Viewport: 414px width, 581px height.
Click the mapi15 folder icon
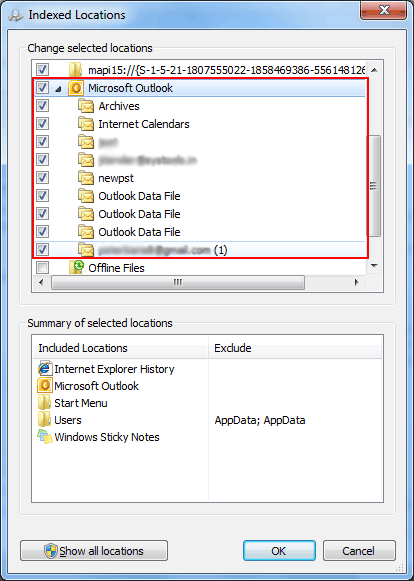coord(76,70)
